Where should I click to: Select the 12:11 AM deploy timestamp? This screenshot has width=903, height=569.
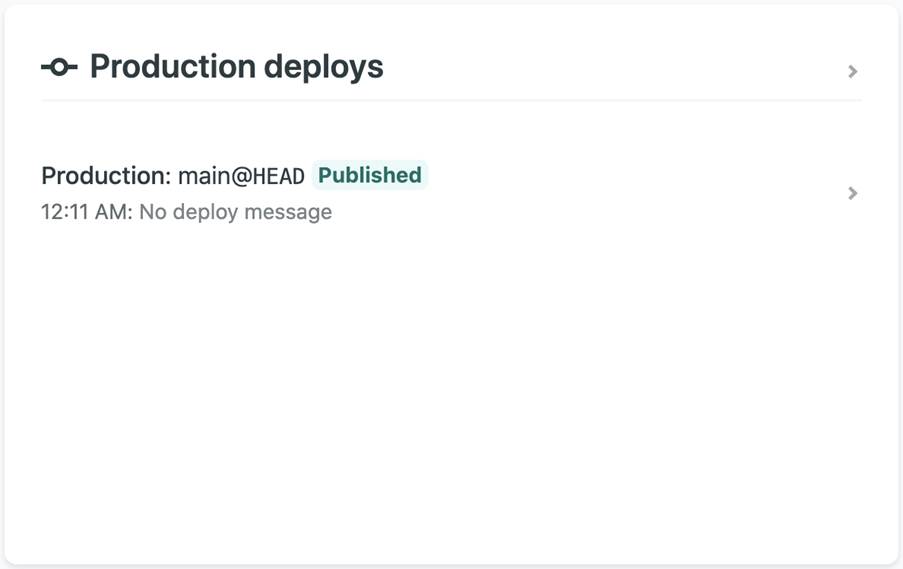pyautogui.click(x=86, y=212)
